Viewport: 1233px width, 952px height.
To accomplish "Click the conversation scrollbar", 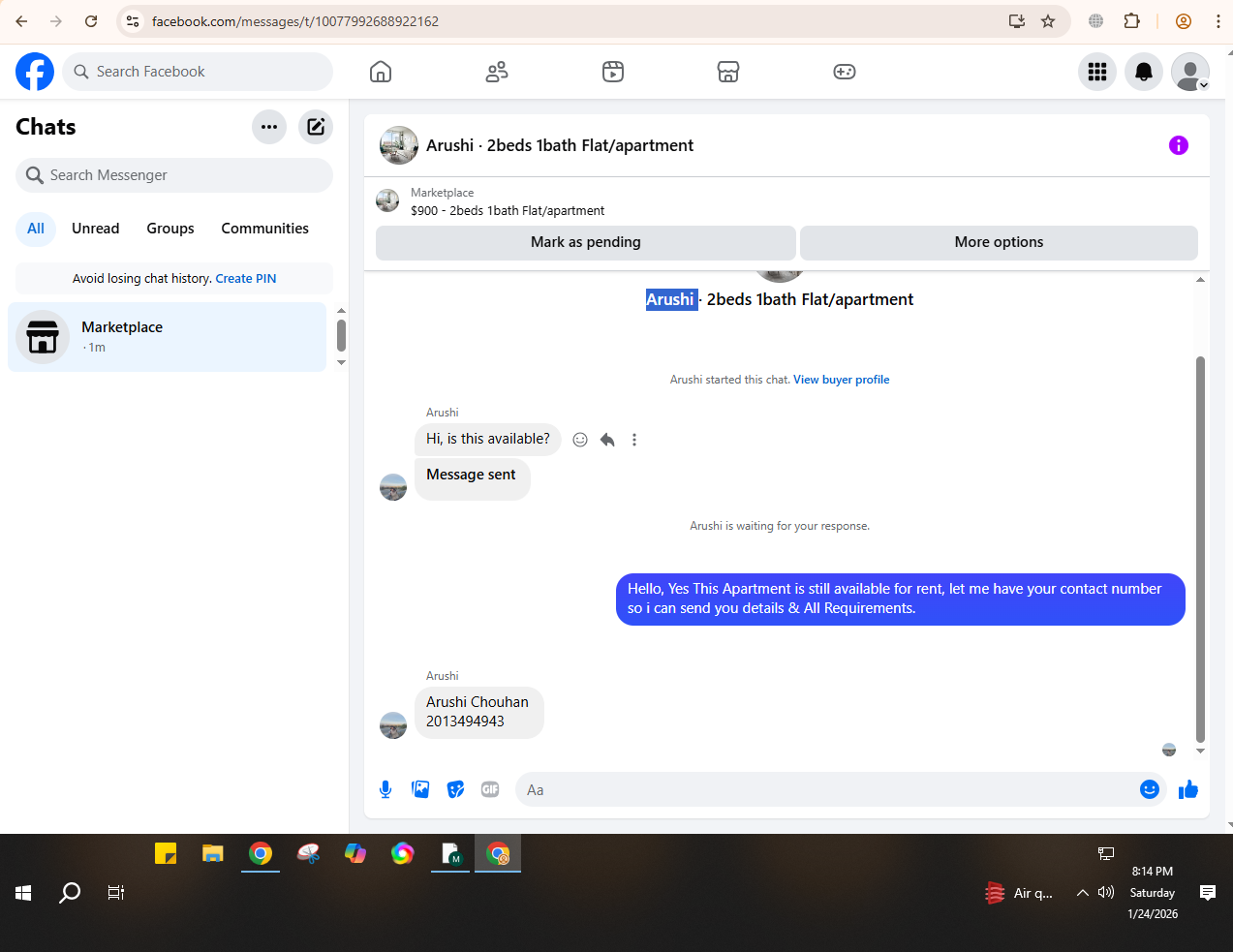I will pos(1200,548).
